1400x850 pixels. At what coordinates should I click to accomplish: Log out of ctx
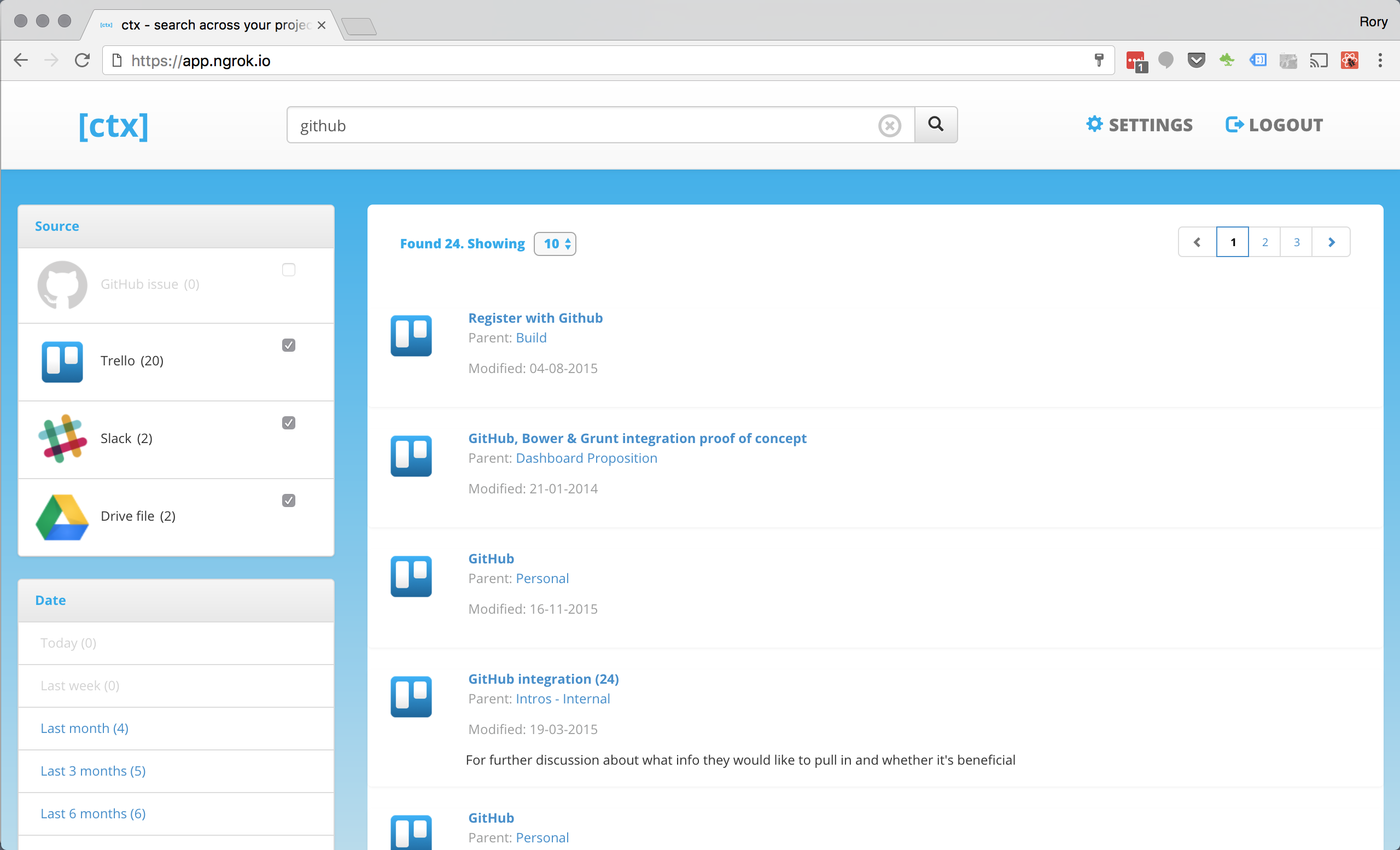[x=1274, y=124]
